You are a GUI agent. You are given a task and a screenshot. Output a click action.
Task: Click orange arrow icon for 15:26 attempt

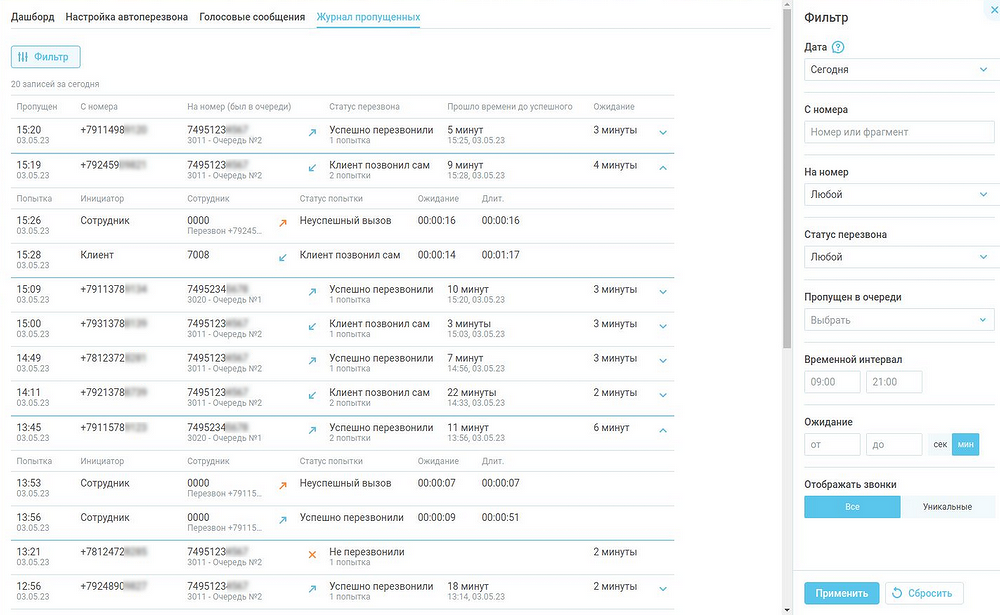tap(283, 223)
